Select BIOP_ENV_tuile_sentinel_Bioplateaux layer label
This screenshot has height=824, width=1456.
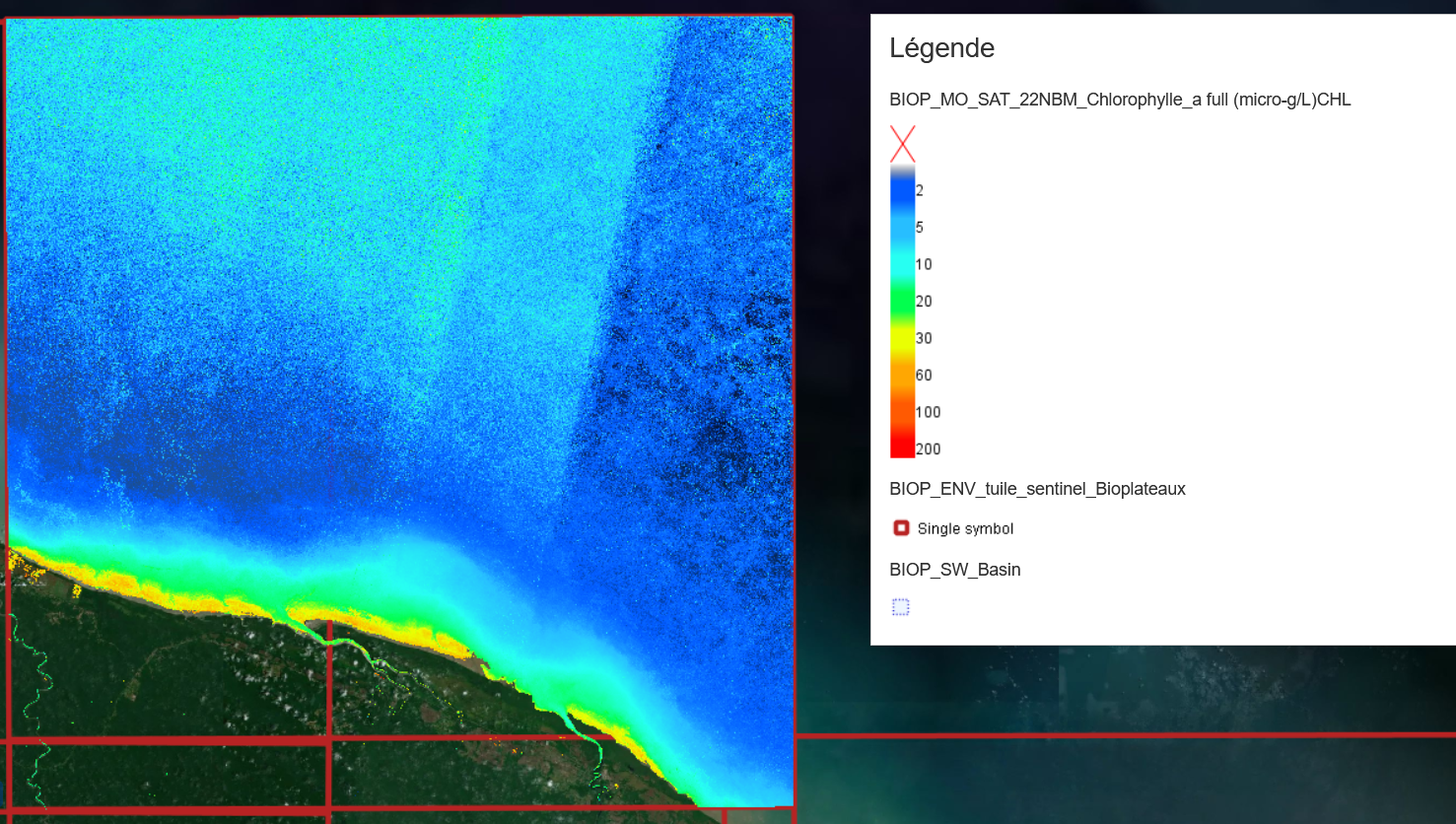pos(1037,489)
